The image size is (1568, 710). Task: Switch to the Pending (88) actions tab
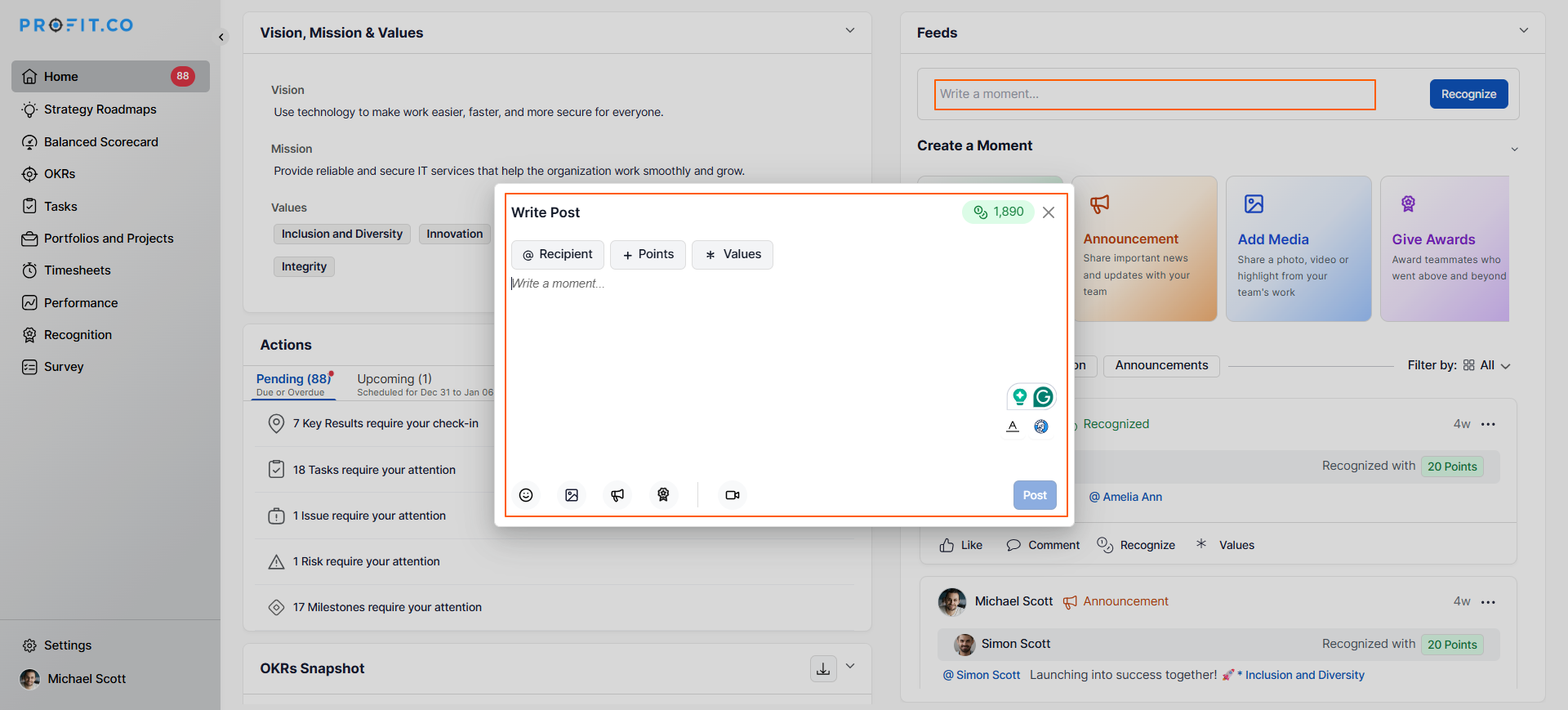(x=294, y=384)
